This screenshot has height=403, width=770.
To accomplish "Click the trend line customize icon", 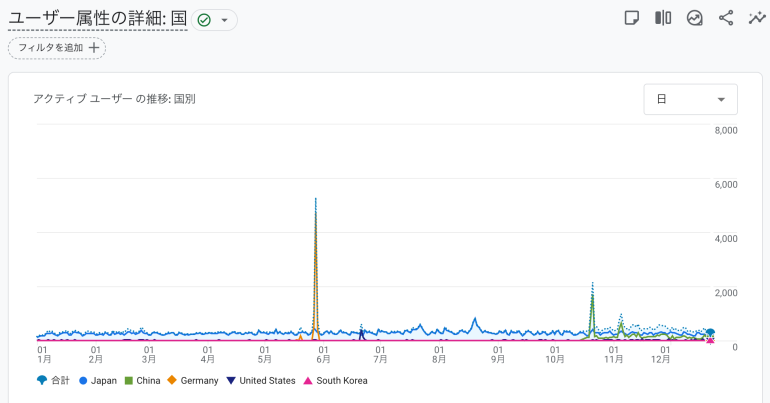I will [757, 18].
